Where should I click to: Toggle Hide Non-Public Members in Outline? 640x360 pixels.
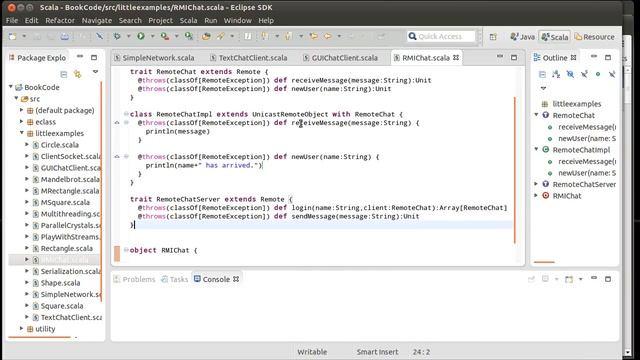pyautogui.click(x=598, y=74)
